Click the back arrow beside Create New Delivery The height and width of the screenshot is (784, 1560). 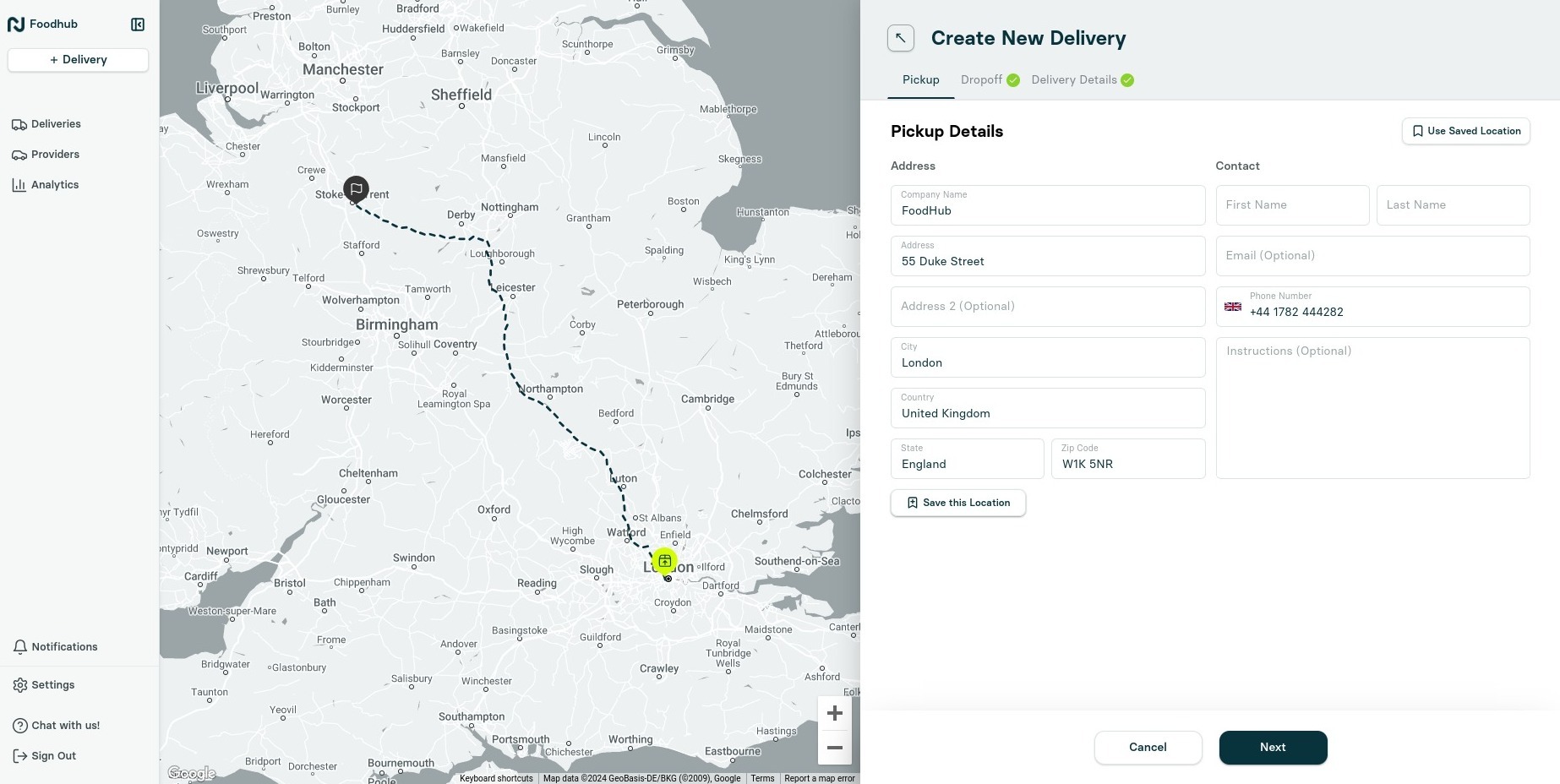tap(900, 38)
